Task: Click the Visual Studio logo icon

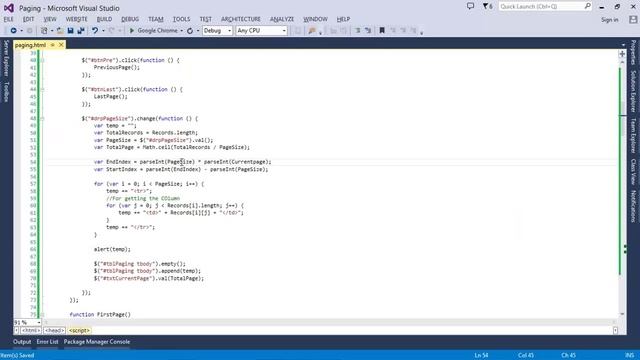Action: tap(9, 8)
